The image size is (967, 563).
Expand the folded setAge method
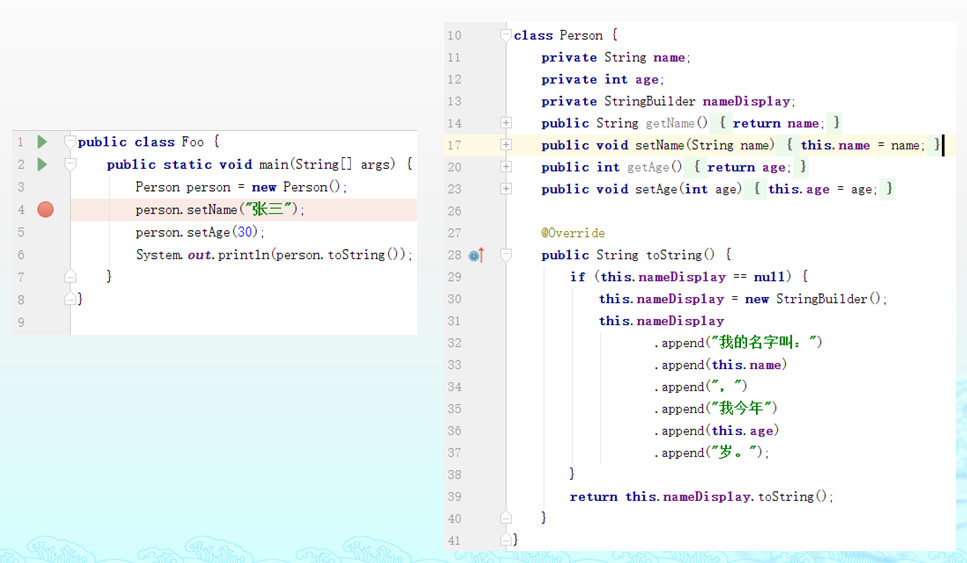506,189
